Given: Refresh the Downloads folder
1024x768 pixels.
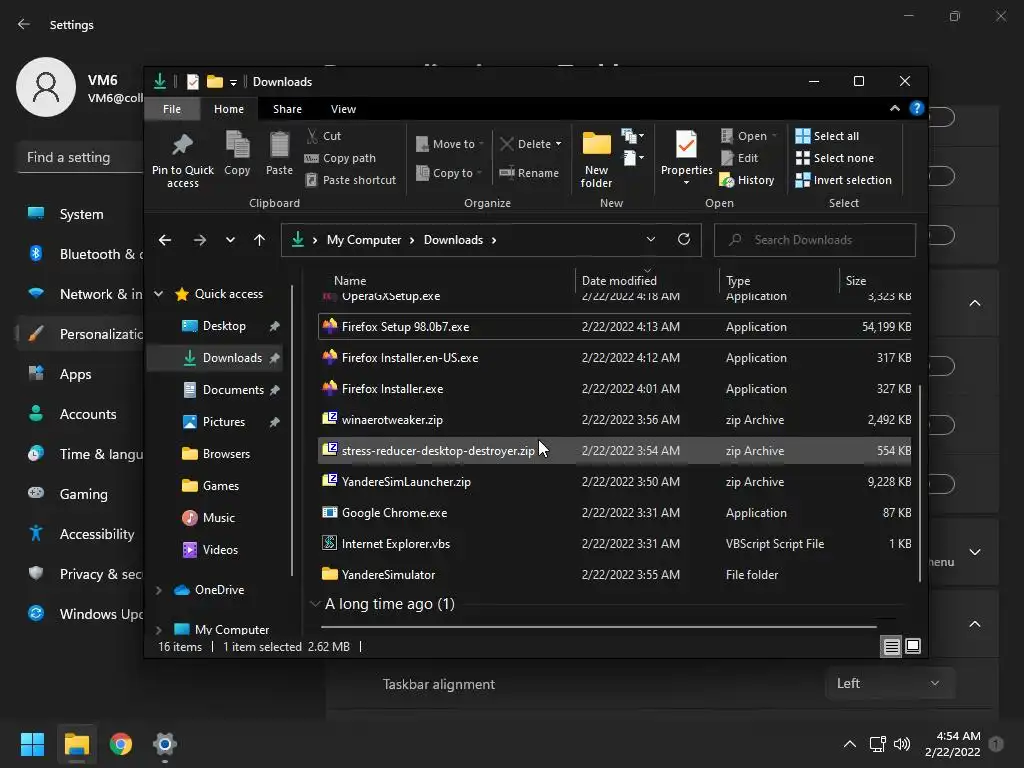Looking at the screenshot, I should [x=684, y=239].
